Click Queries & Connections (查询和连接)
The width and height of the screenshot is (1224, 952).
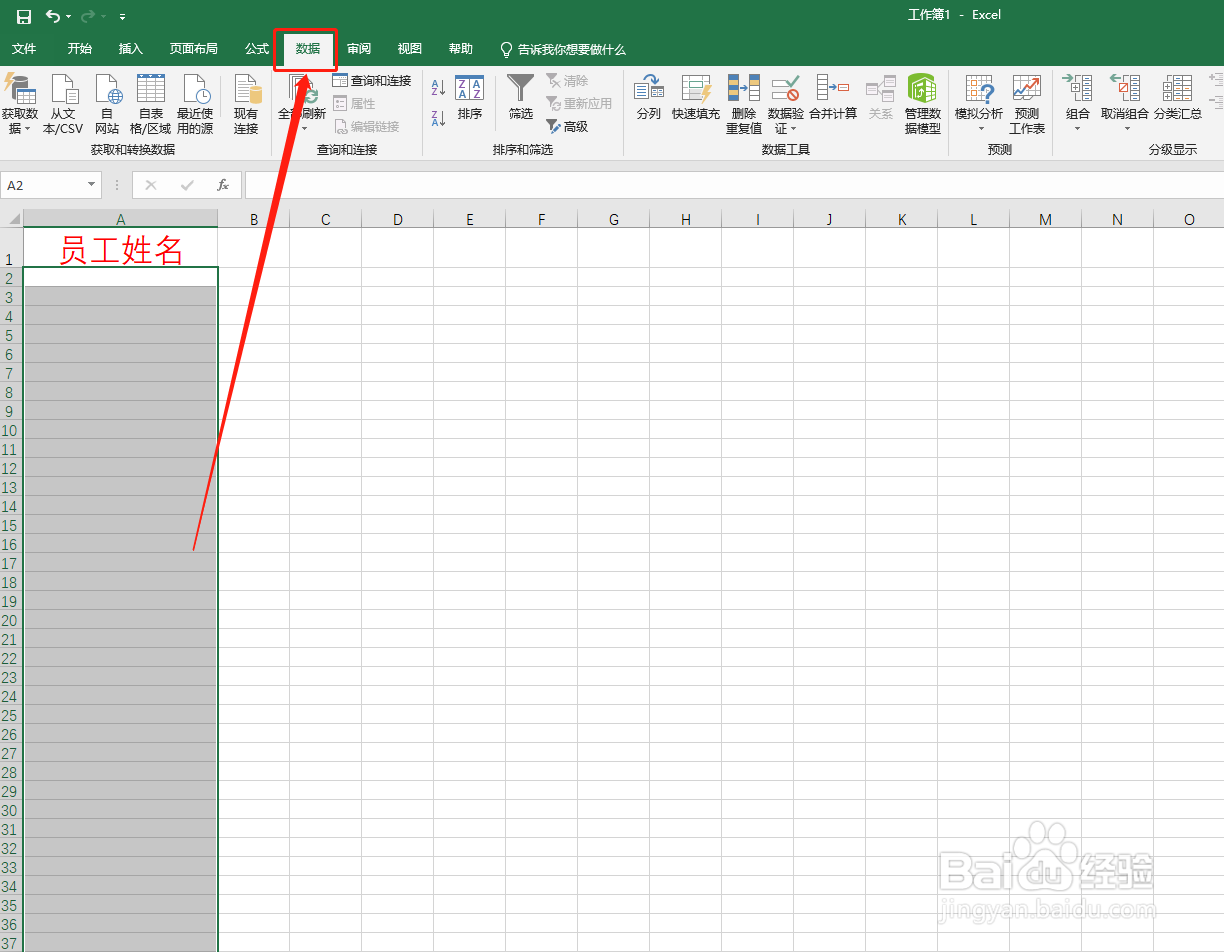pyautogui.click(x=372, y=80)
